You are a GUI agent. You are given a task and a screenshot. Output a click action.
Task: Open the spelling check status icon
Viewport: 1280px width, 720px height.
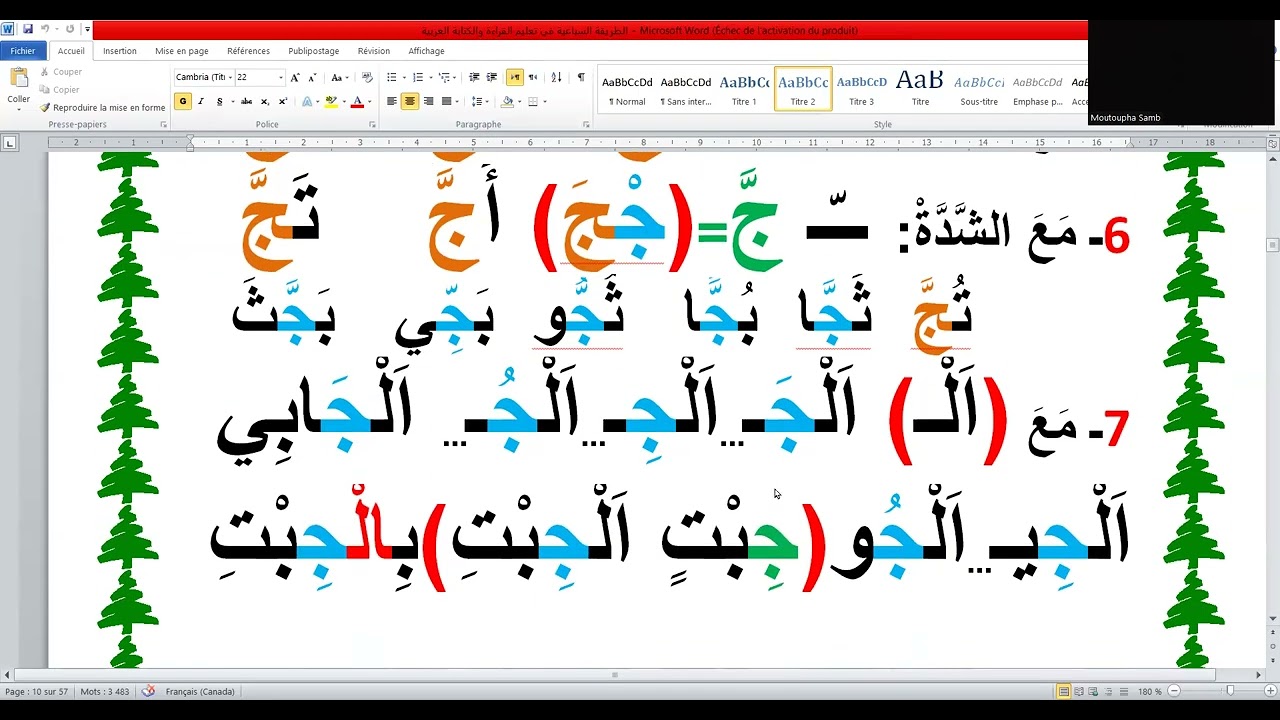coord(148,691)
